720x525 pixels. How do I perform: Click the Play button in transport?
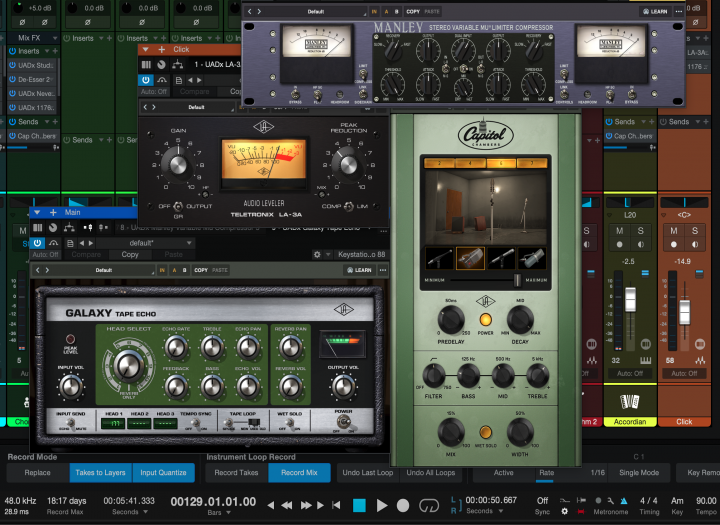[x=382, y=506]
